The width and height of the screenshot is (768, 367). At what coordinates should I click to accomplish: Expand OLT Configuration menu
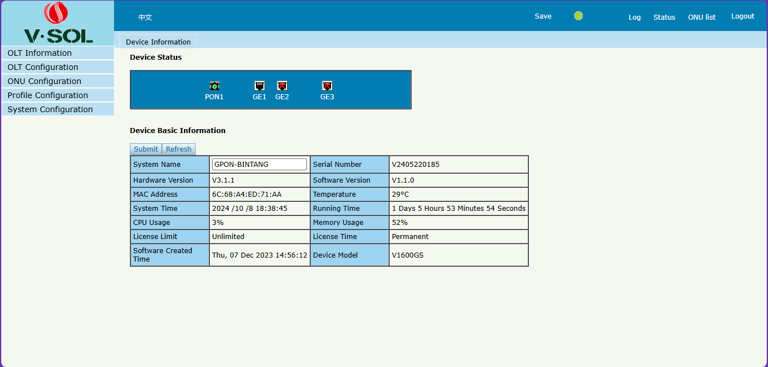click(58, 67)
